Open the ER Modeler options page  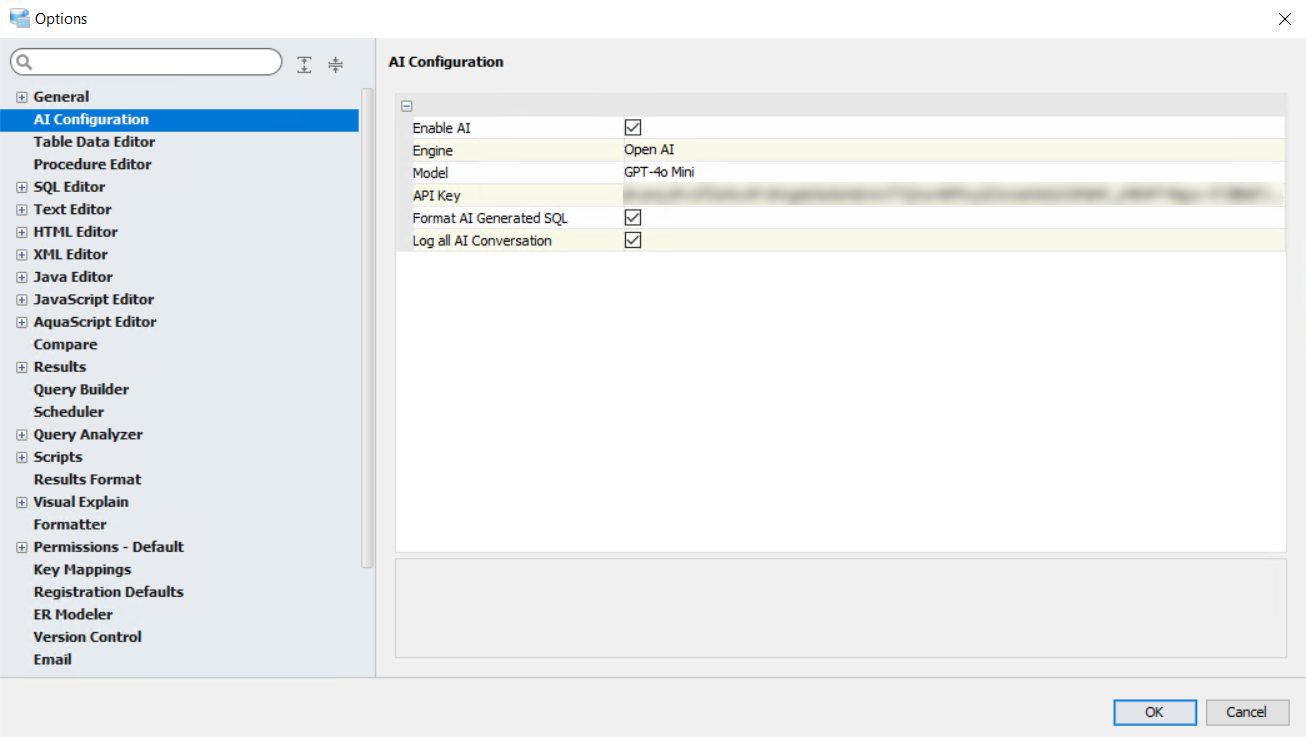tap(73, 614)
